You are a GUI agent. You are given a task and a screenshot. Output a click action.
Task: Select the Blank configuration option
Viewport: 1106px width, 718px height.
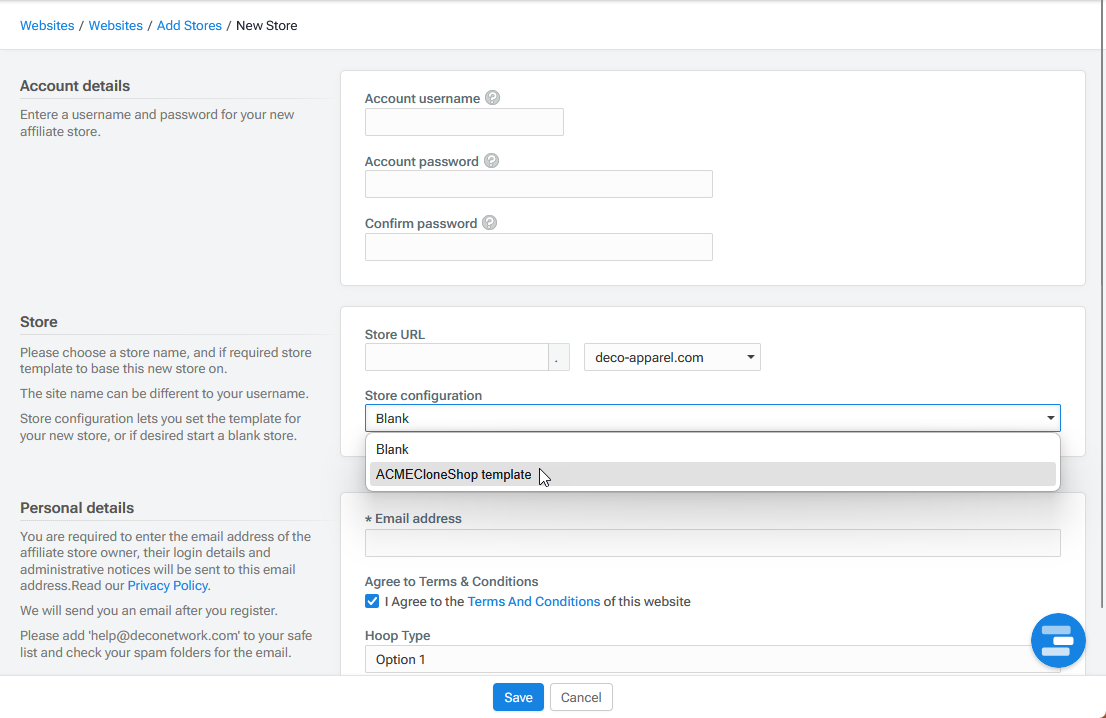(x=393, y=449)
